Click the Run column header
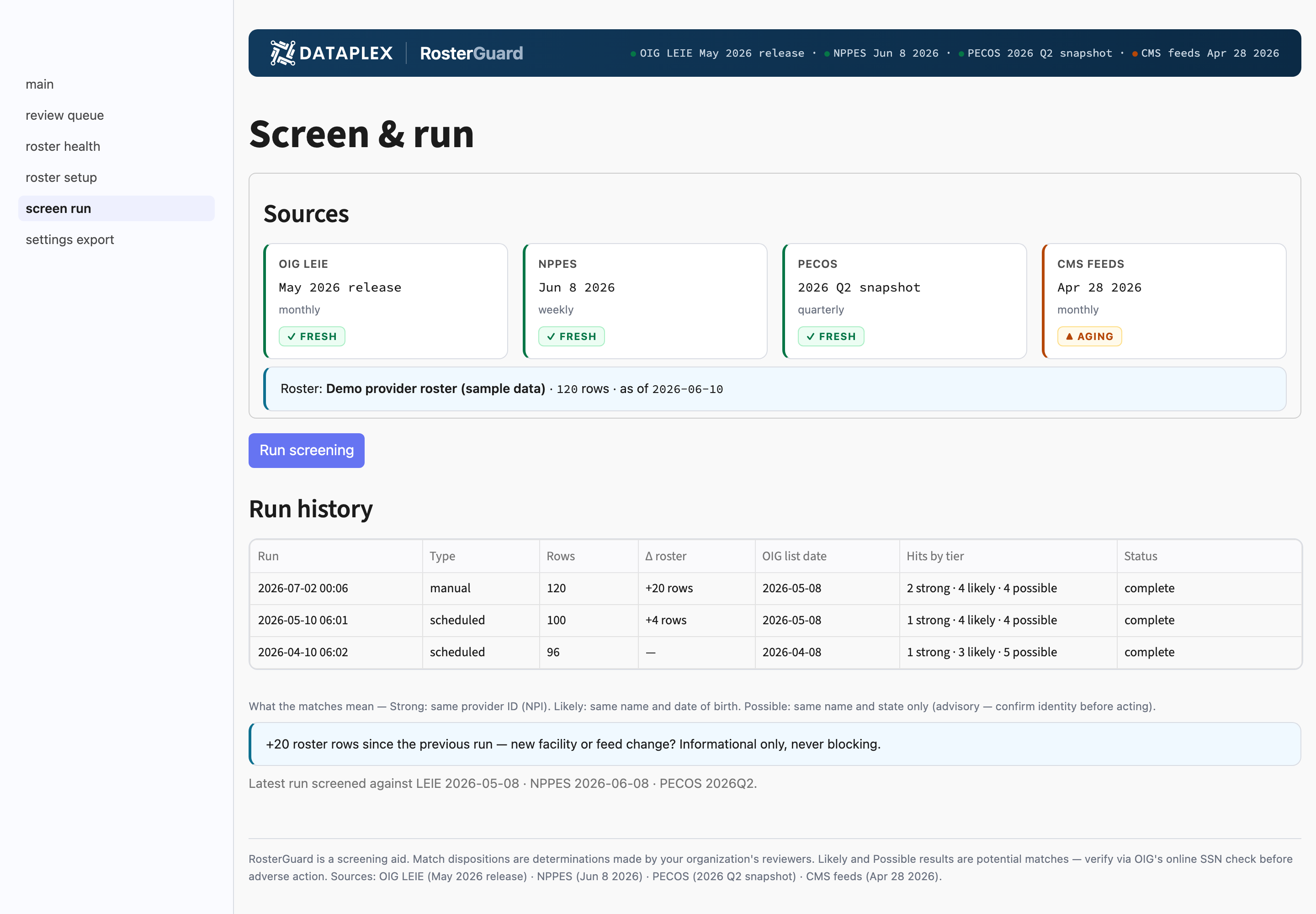 click(x=336, y=556)
